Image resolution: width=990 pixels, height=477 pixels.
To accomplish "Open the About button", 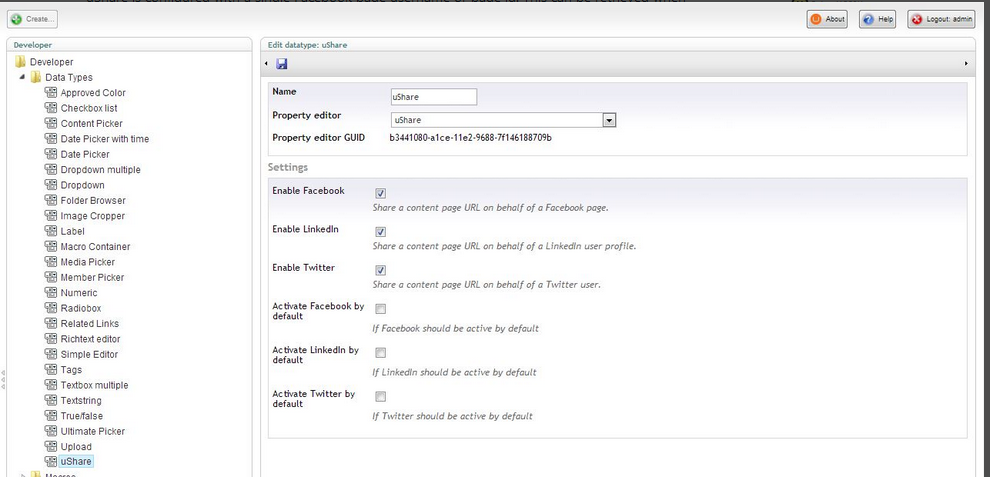I will [x=827, y=20].
